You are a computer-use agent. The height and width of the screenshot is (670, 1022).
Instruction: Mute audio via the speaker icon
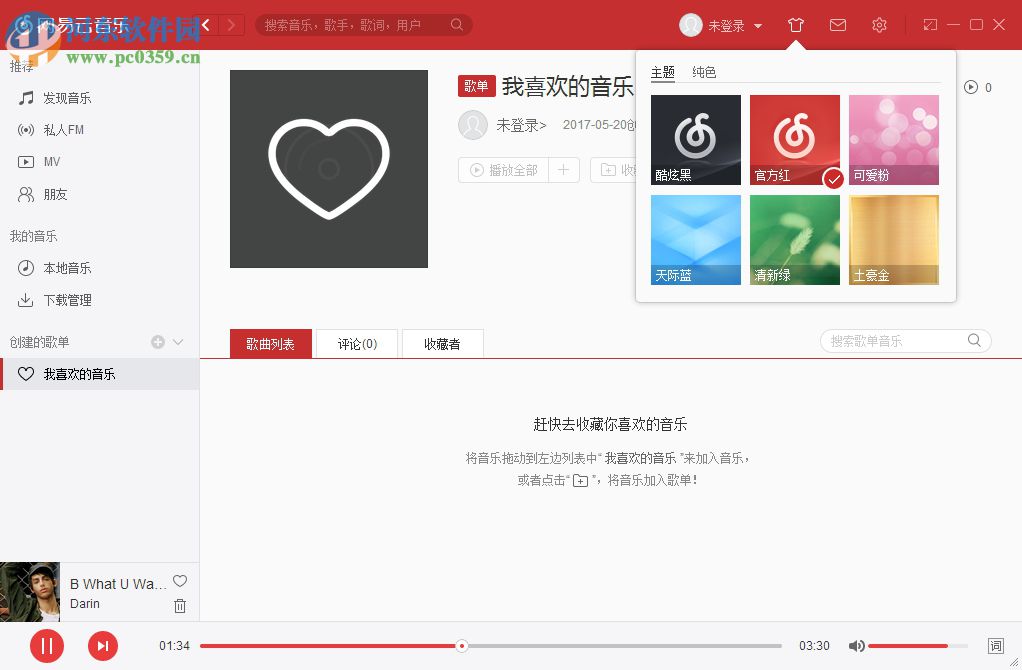tap(857, 646)
